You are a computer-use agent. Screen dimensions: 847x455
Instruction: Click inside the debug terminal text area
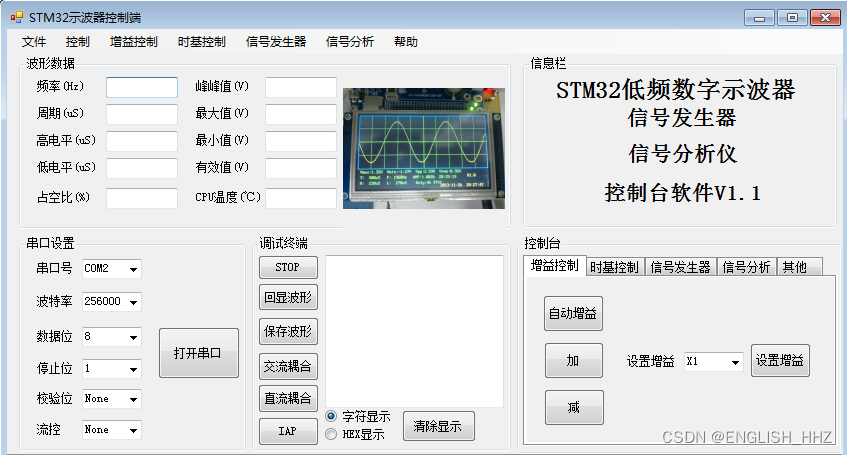coord(414,331)
